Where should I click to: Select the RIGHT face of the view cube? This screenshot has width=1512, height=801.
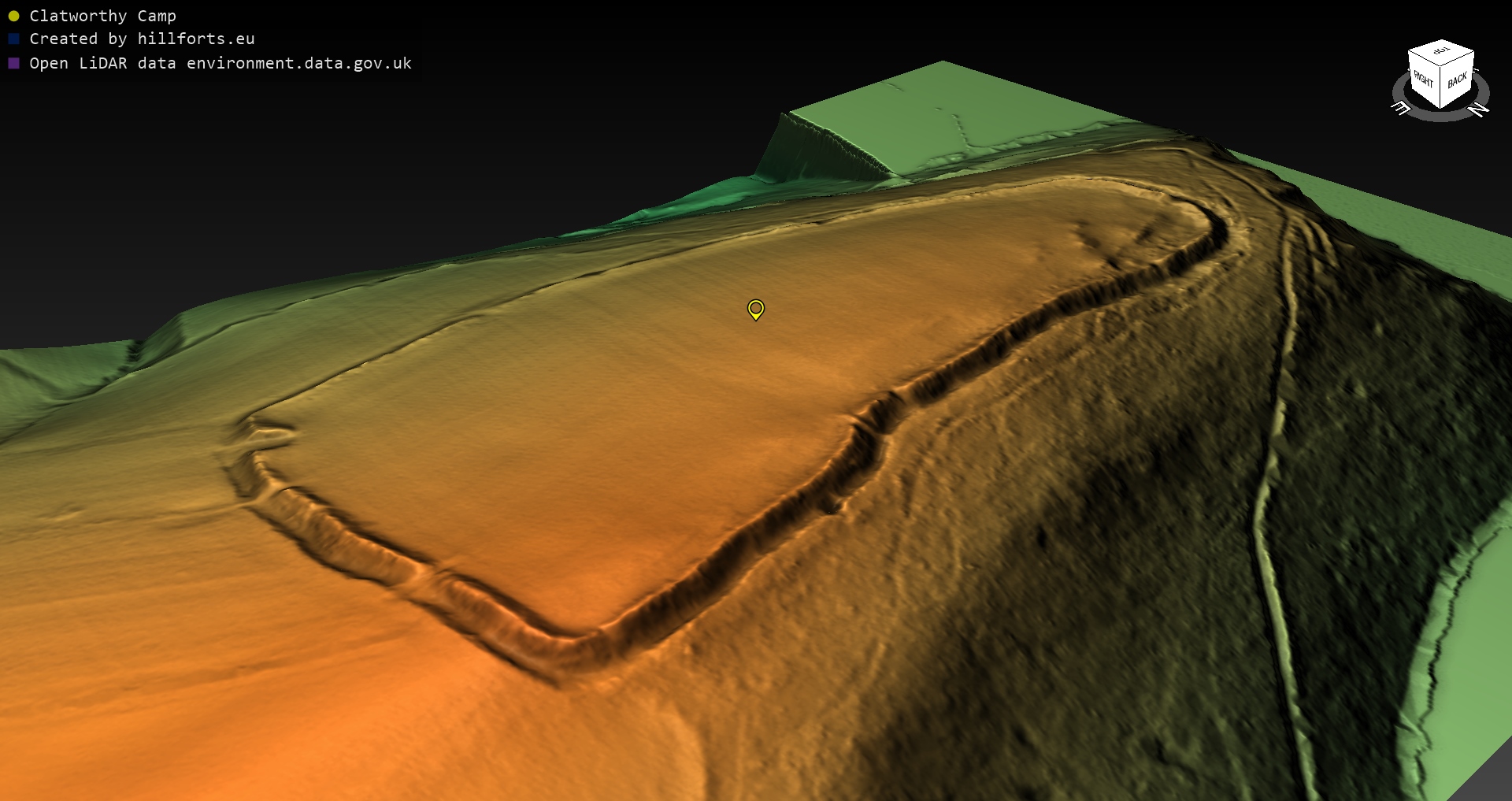coord(1423,80)
